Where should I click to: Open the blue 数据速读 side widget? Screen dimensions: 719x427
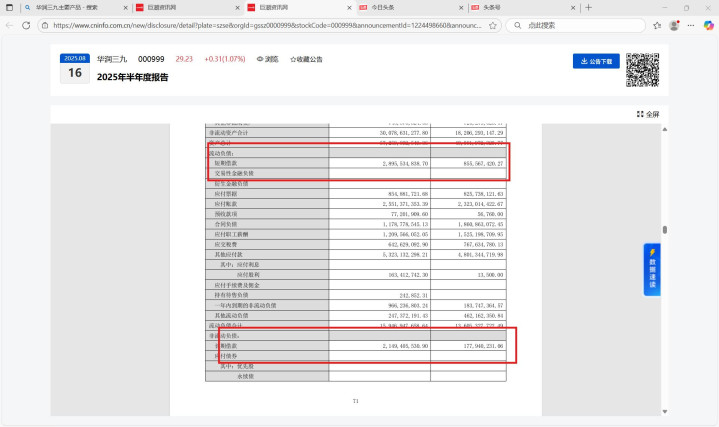[652, 270]
